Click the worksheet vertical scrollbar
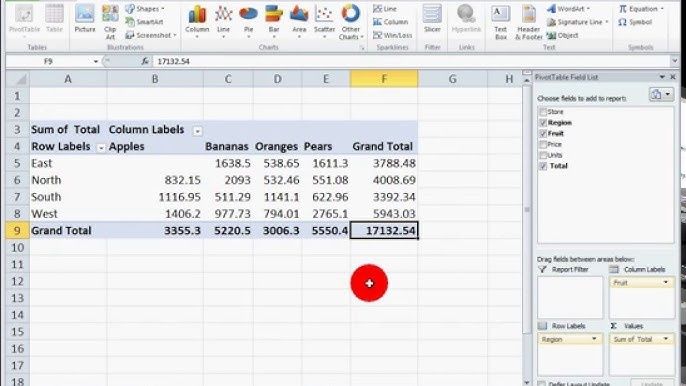The width and height of the screenshot is (686, 386). [527, 209]
